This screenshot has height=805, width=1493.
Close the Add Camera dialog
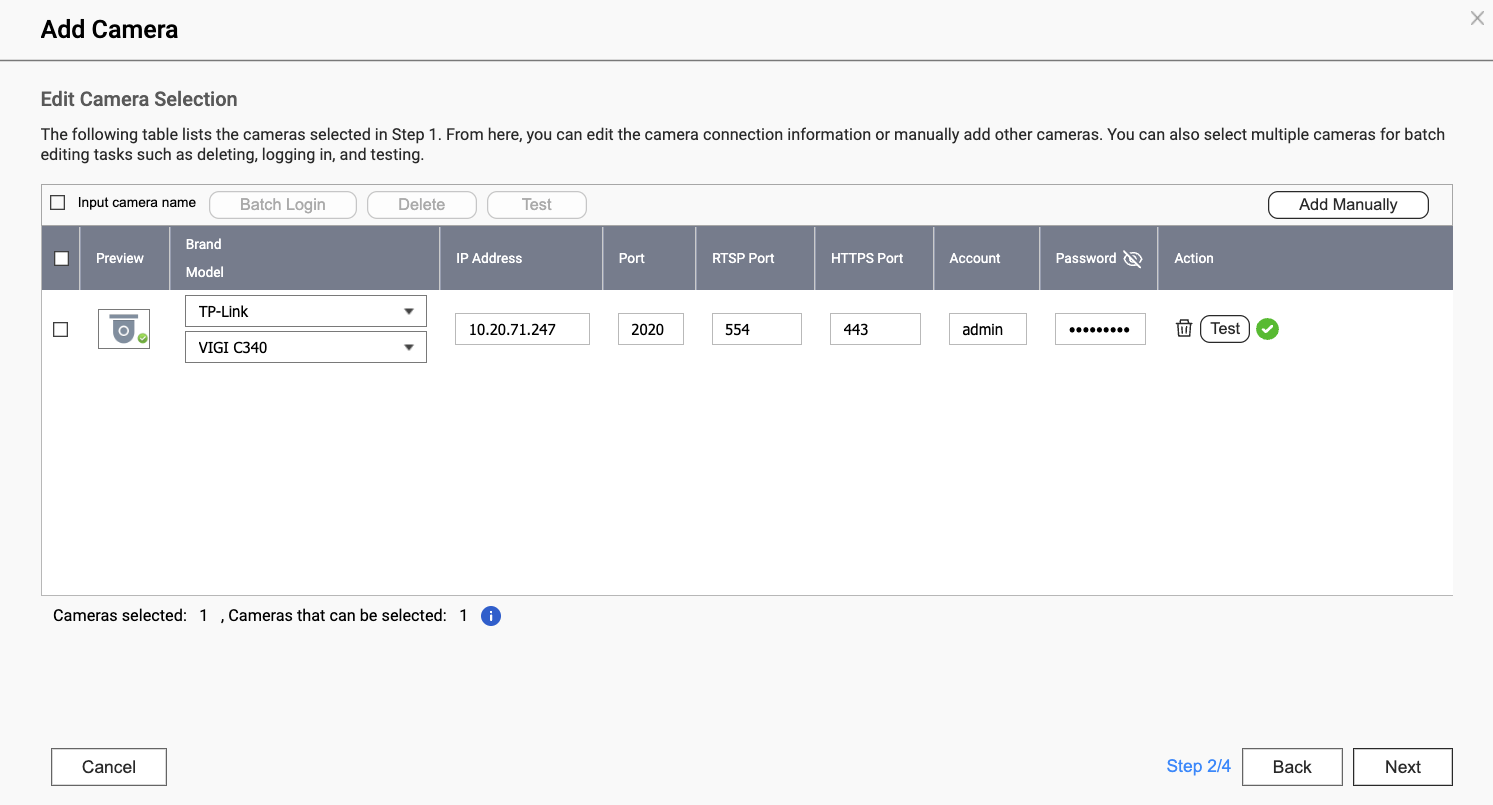(1477, 18)
